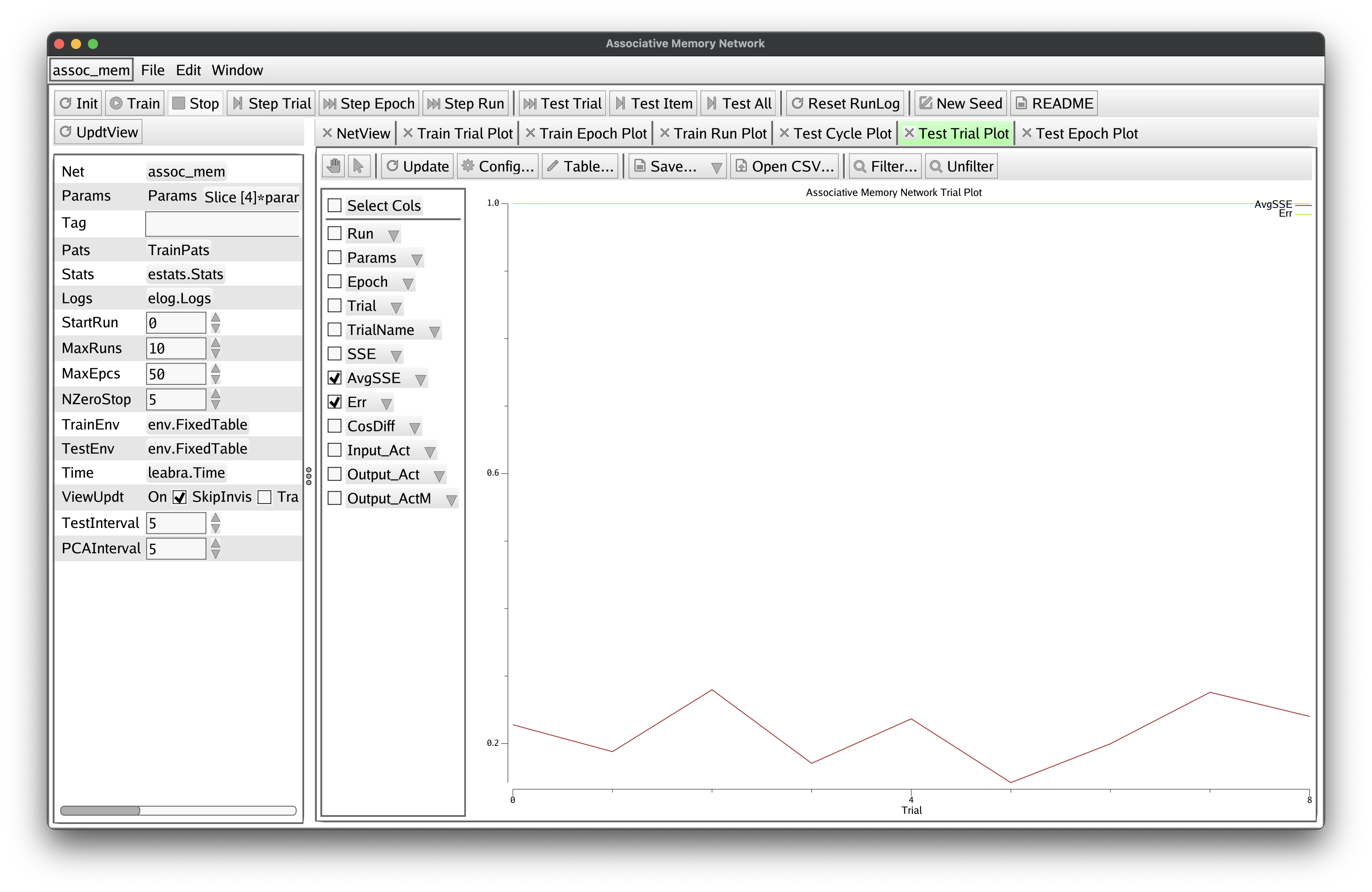Click the Open CSV button
Screen dimensions: 1372x892
(784, 166)
